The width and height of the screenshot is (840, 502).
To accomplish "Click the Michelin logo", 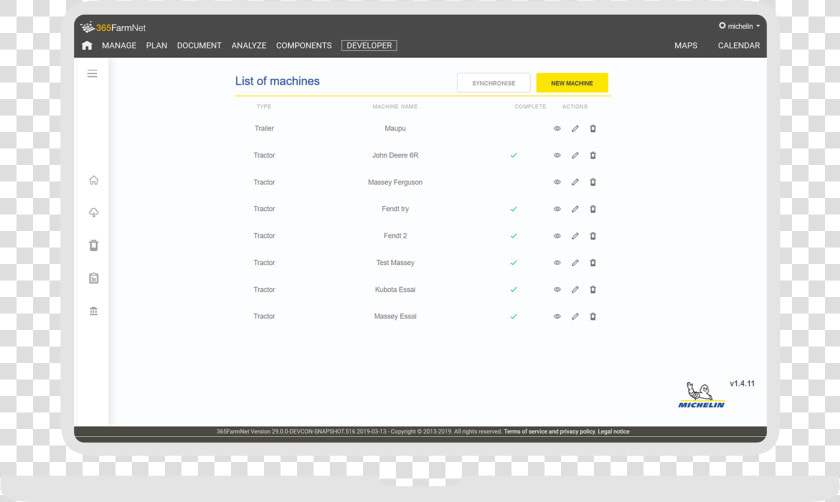I will point(701,395).
